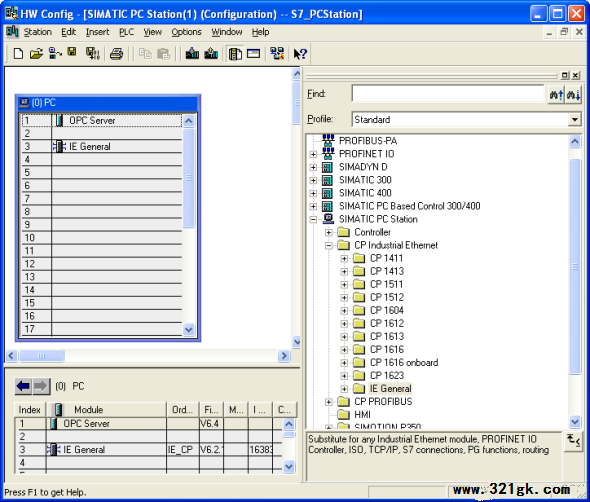Toggle the hardware Catalog view icon

(x=236, y=54)
